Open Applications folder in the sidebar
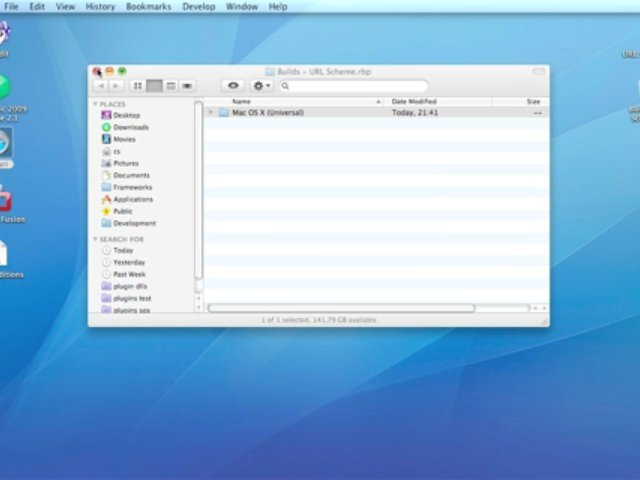The image size is (640, 480). click(133, 199)
